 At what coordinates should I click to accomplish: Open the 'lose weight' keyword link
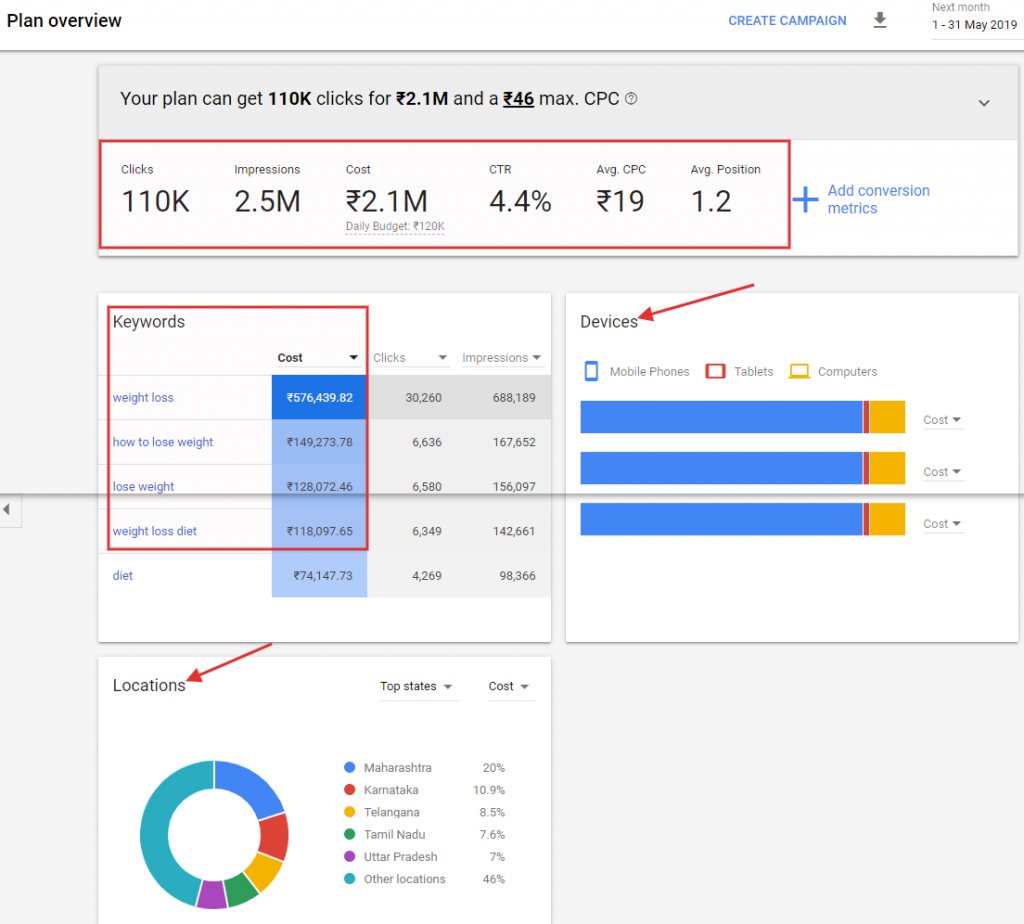point(143,486)
